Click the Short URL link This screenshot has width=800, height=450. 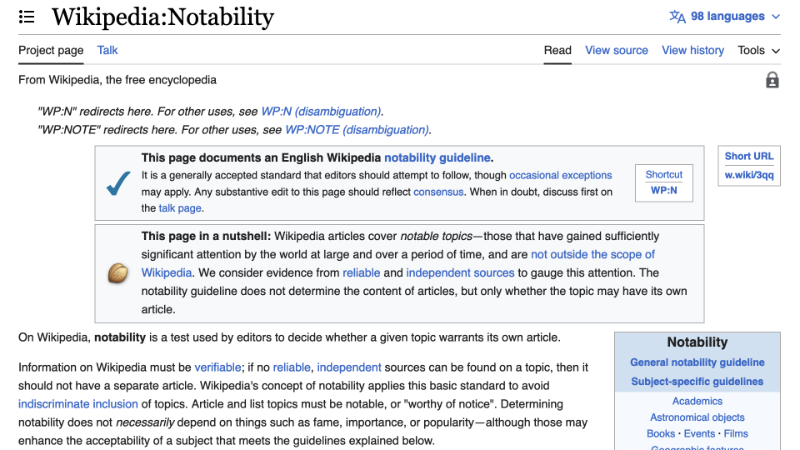pyautogui.click(x=749, y=156)
